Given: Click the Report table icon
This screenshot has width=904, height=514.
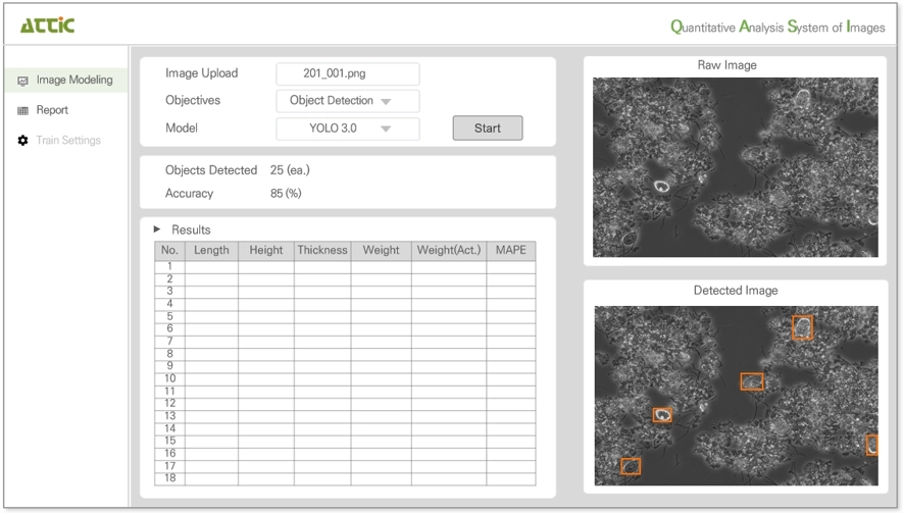Looking at the screenshot, I should click(22, 111).
